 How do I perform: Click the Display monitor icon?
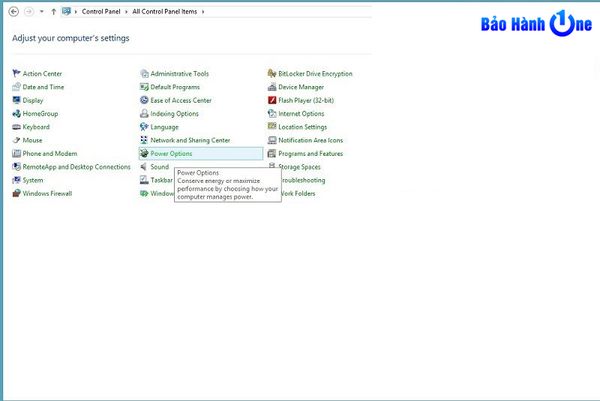[x=16, y=101]
